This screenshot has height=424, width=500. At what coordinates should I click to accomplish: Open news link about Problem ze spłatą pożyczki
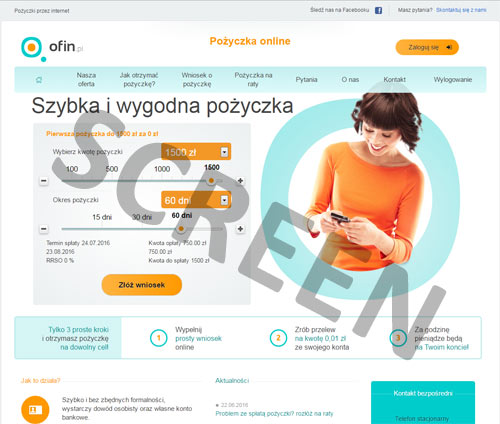click(274, 414)
